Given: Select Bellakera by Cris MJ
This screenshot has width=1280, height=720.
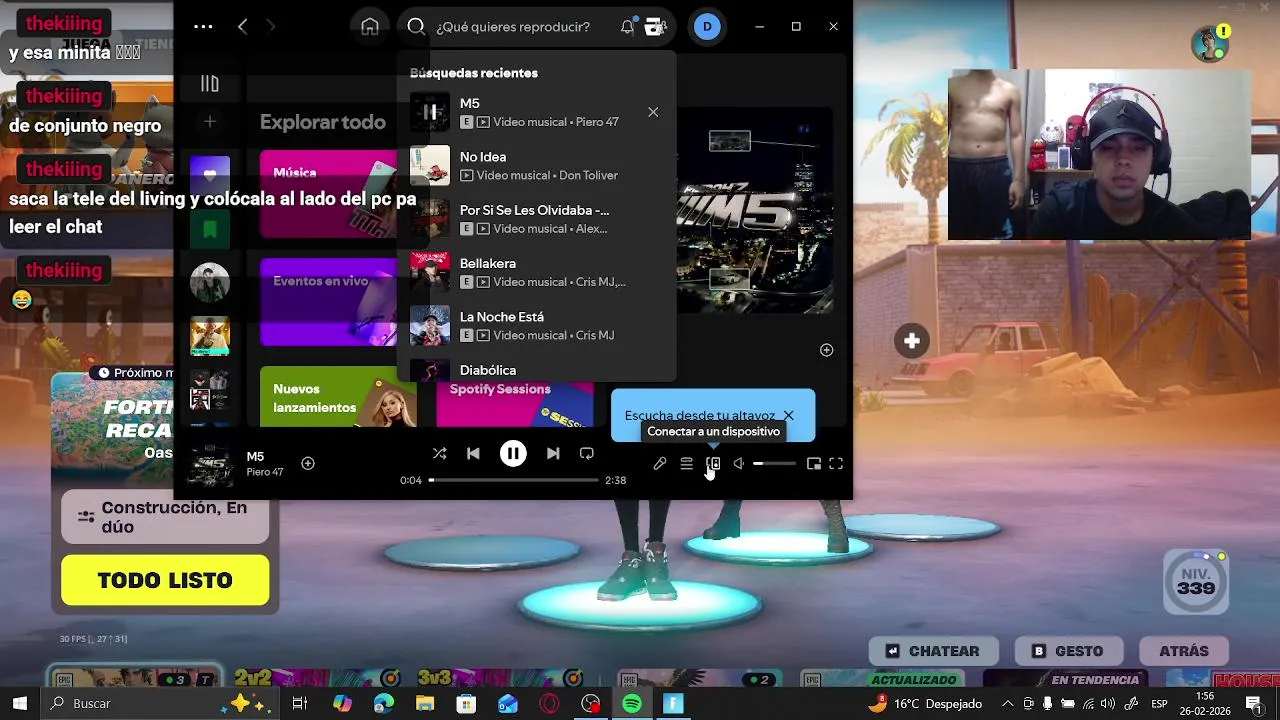Looking at the screenshot, I should click(x=536, y=272).
